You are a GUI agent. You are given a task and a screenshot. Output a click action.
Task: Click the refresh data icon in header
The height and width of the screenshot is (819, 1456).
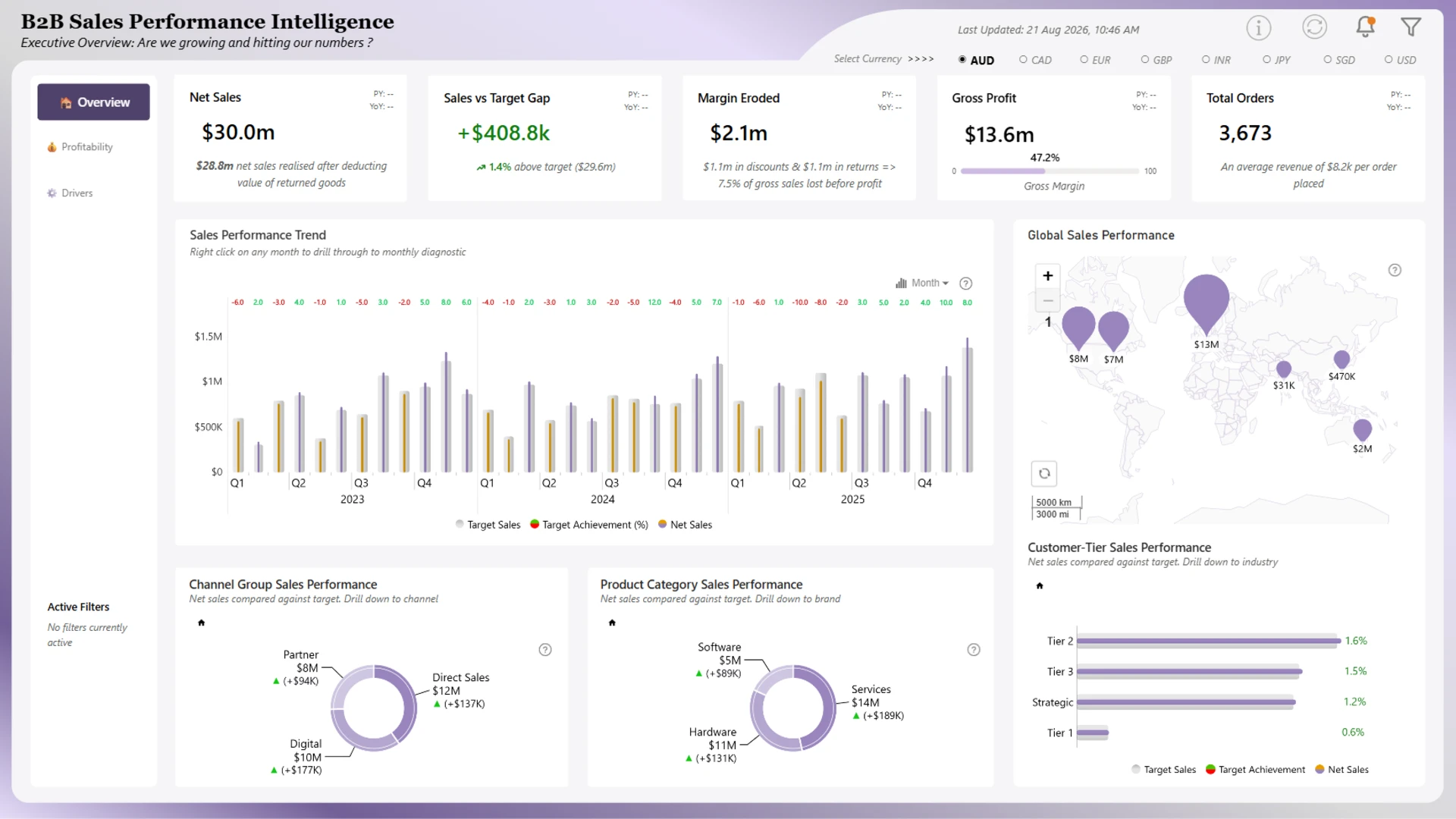1314,27
